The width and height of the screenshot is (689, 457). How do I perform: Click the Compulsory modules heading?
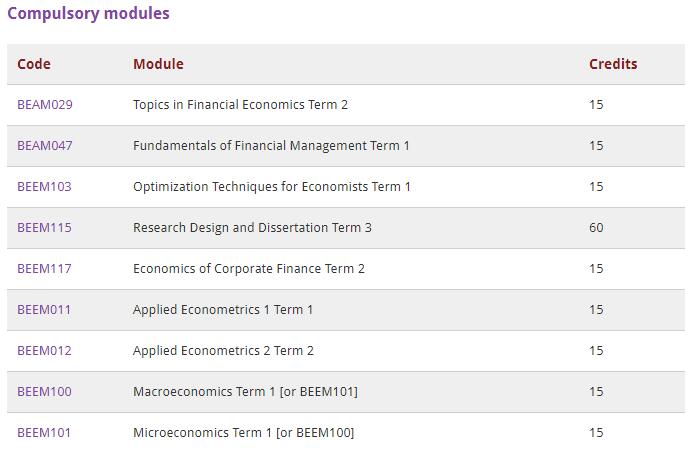(x=88, y=14)
